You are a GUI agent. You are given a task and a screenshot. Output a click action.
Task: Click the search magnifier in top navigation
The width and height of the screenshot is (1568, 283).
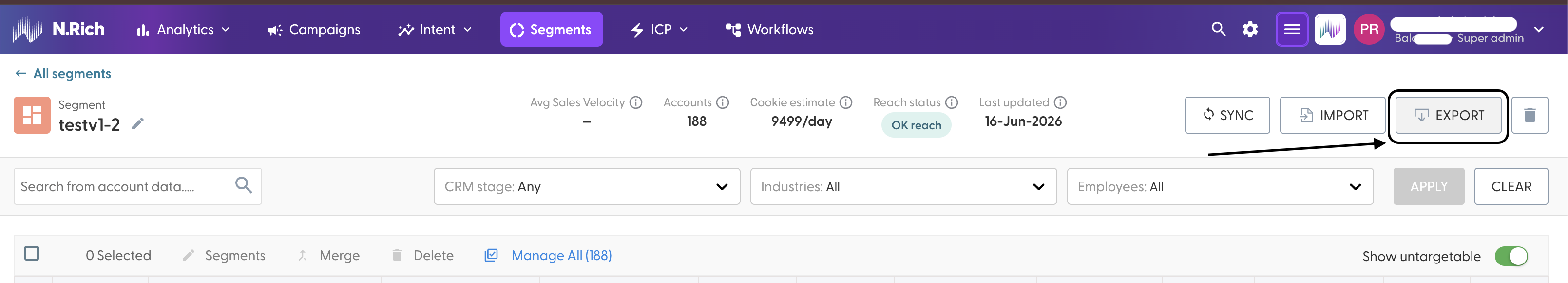(x=1218, y=29)
